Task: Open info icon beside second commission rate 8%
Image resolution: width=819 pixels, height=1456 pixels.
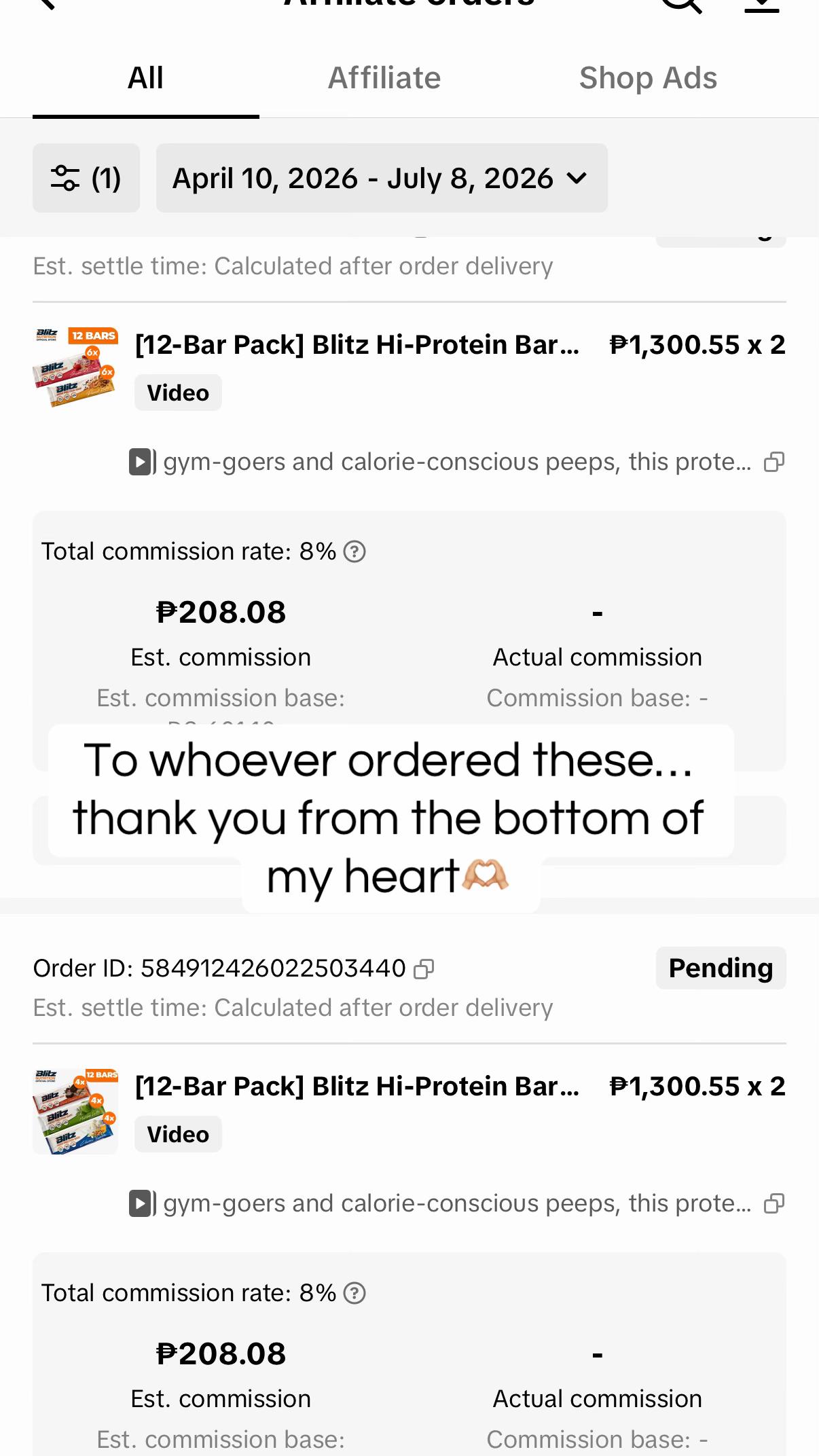Action: click(354, 1293)
